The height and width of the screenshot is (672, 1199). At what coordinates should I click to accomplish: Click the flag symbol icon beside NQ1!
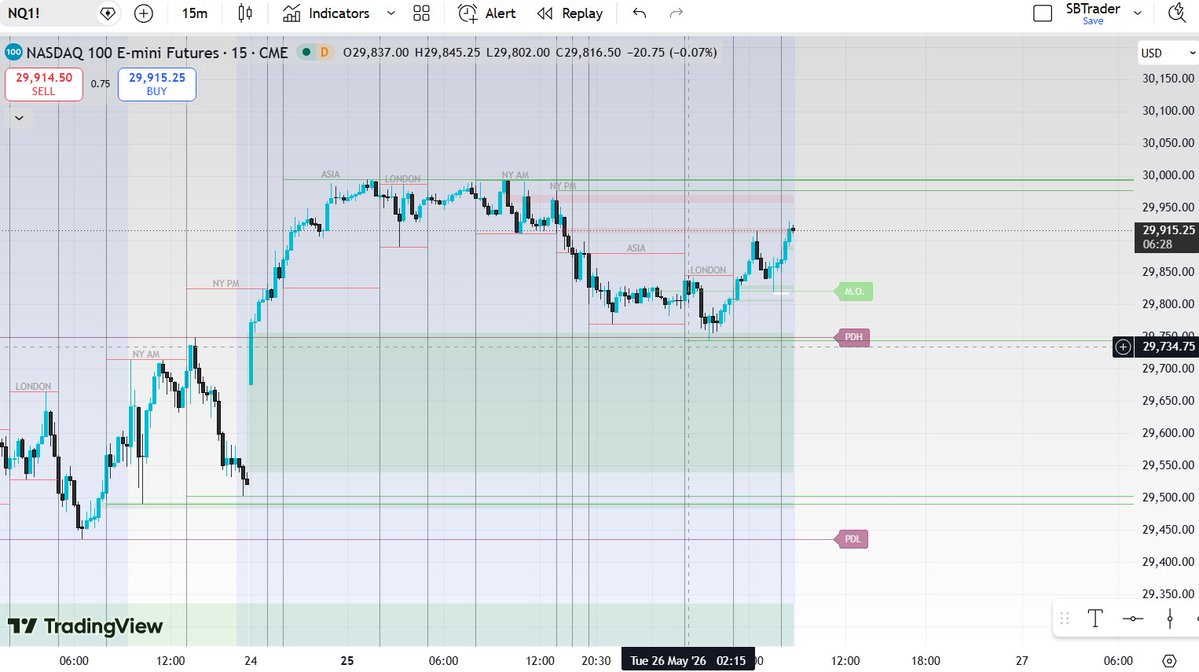[108, 13]
